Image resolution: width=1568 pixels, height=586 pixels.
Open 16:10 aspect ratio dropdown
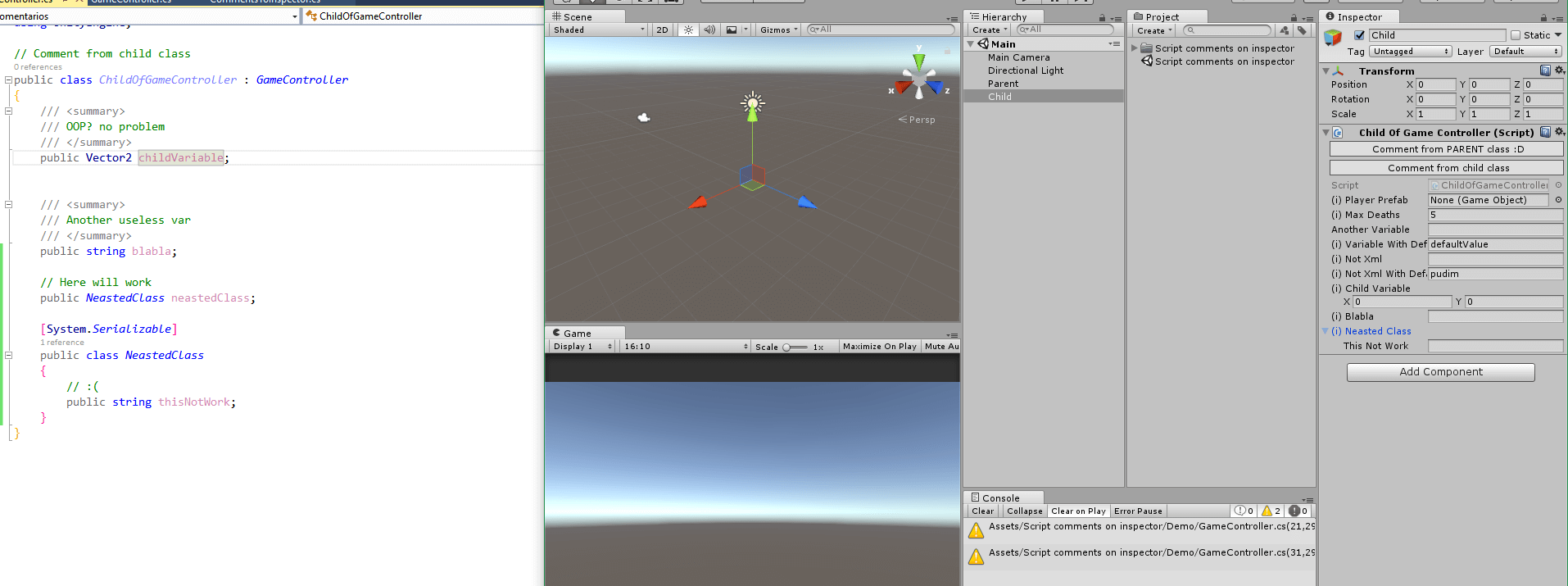685,347
